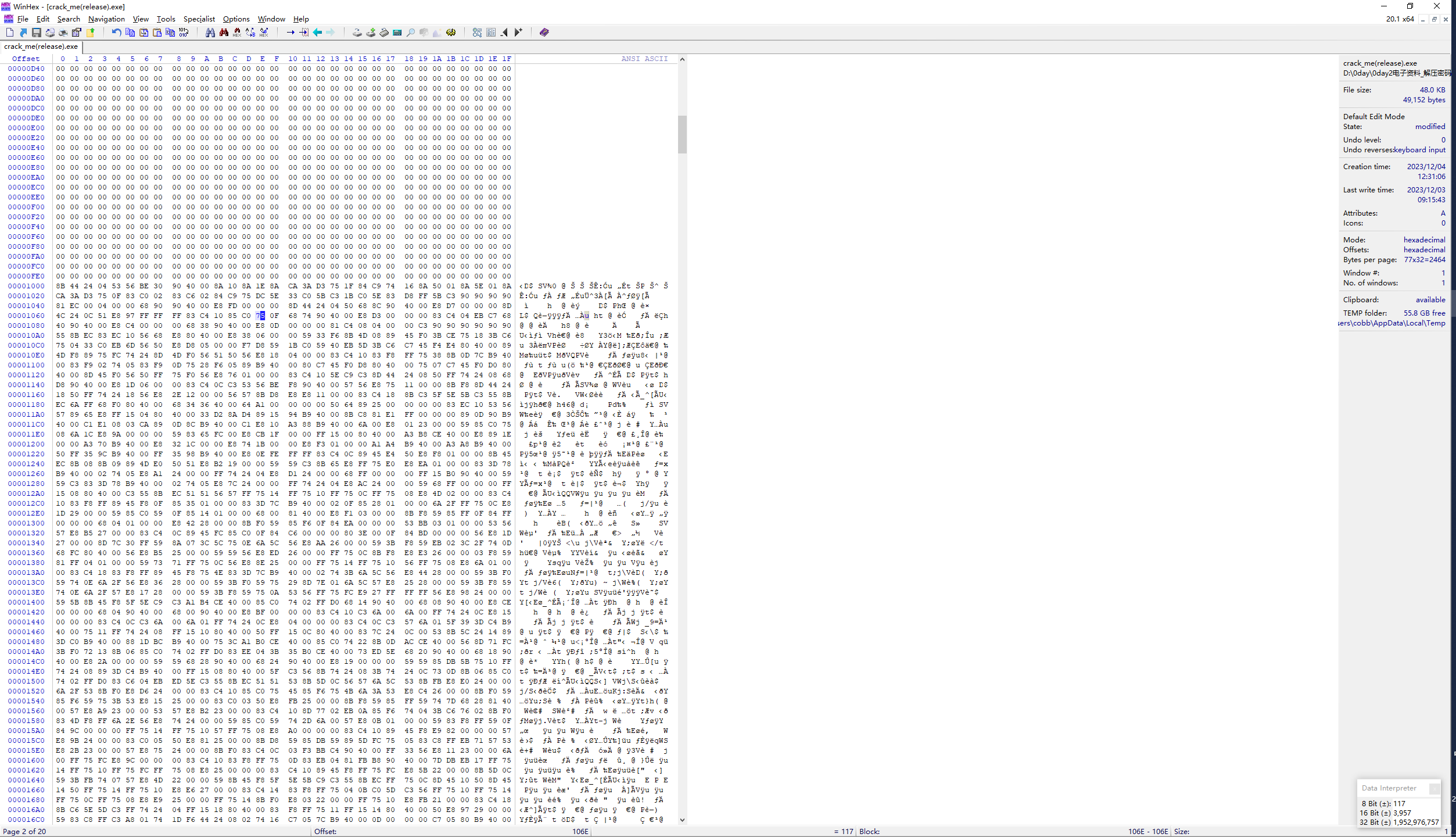Navigate back with the left arrow

coord(317,33)
